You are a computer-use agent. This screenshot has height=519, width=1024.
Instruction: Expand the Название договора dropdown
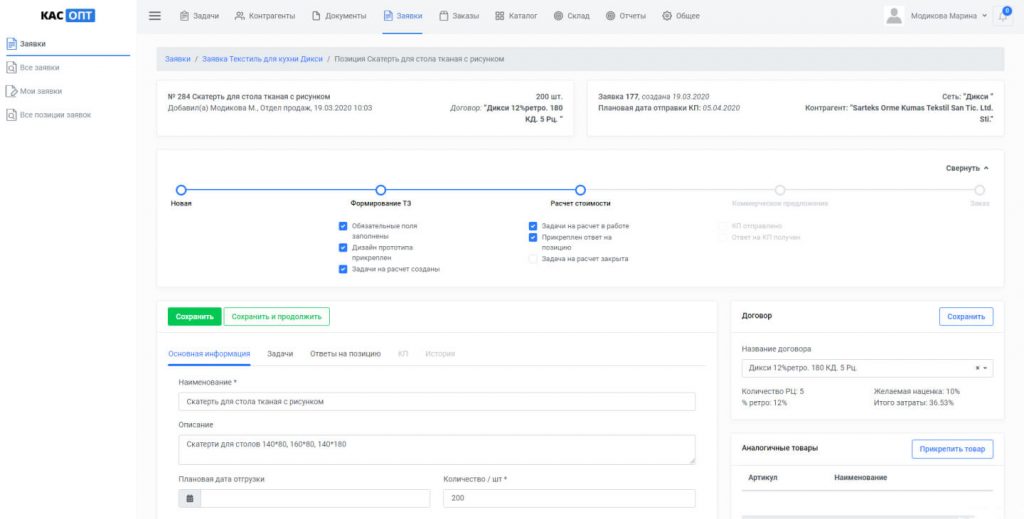867,368
